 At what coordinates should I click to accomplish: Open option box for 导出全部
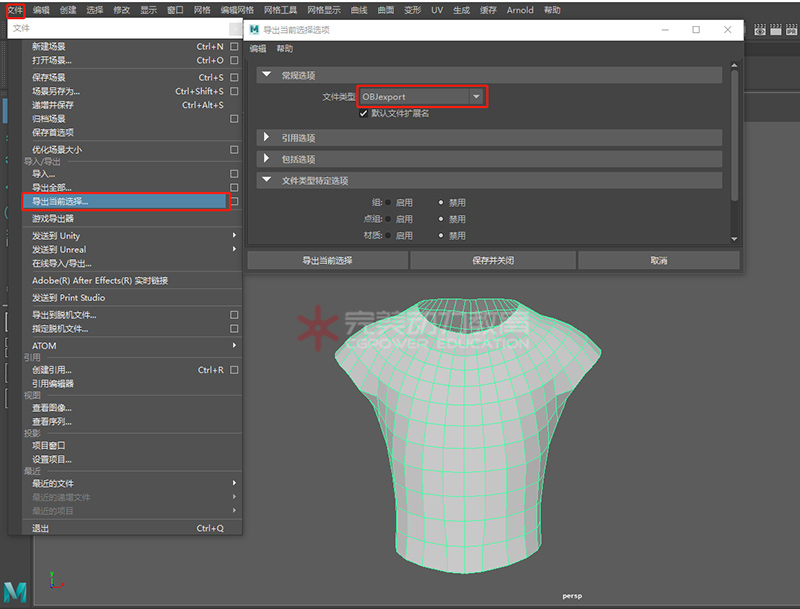pyautogui.click(x=234, y=187)
